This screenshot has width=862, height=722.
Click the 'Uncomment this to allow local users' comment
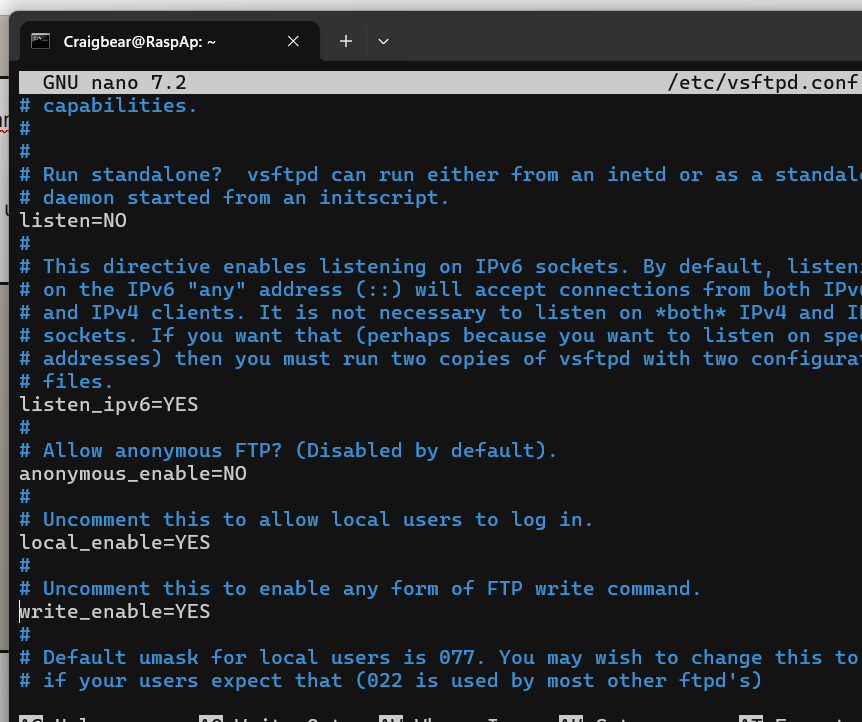tap(318, 519)
